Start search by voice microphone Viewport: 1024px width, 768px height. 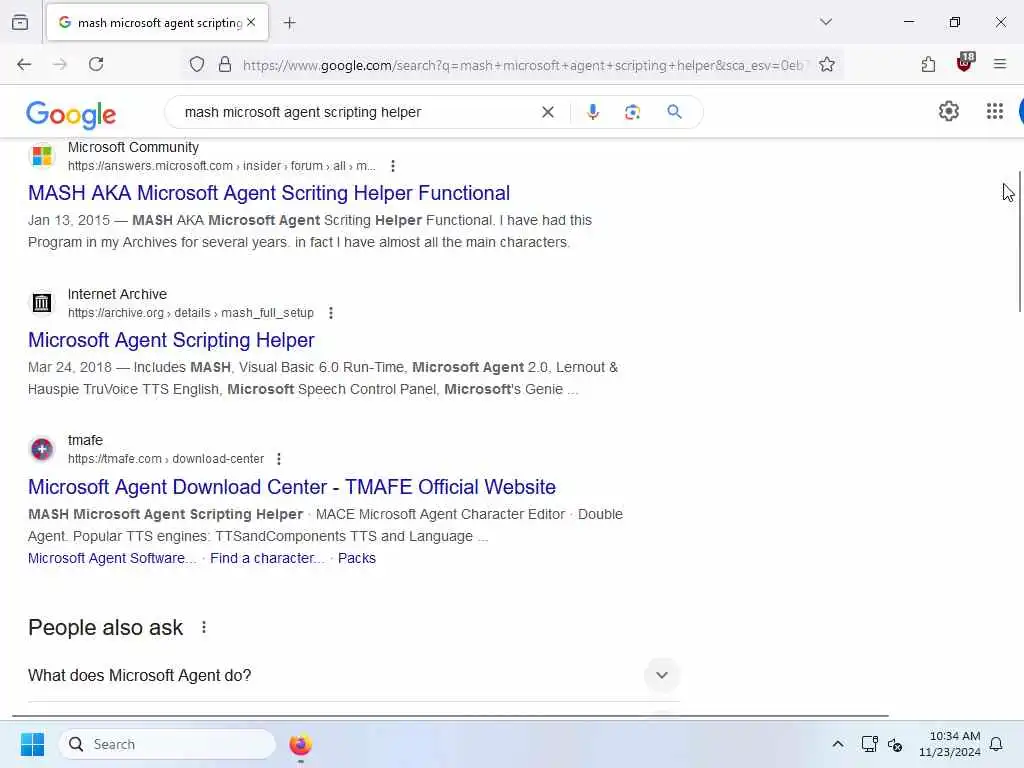(x=592, y=112)
